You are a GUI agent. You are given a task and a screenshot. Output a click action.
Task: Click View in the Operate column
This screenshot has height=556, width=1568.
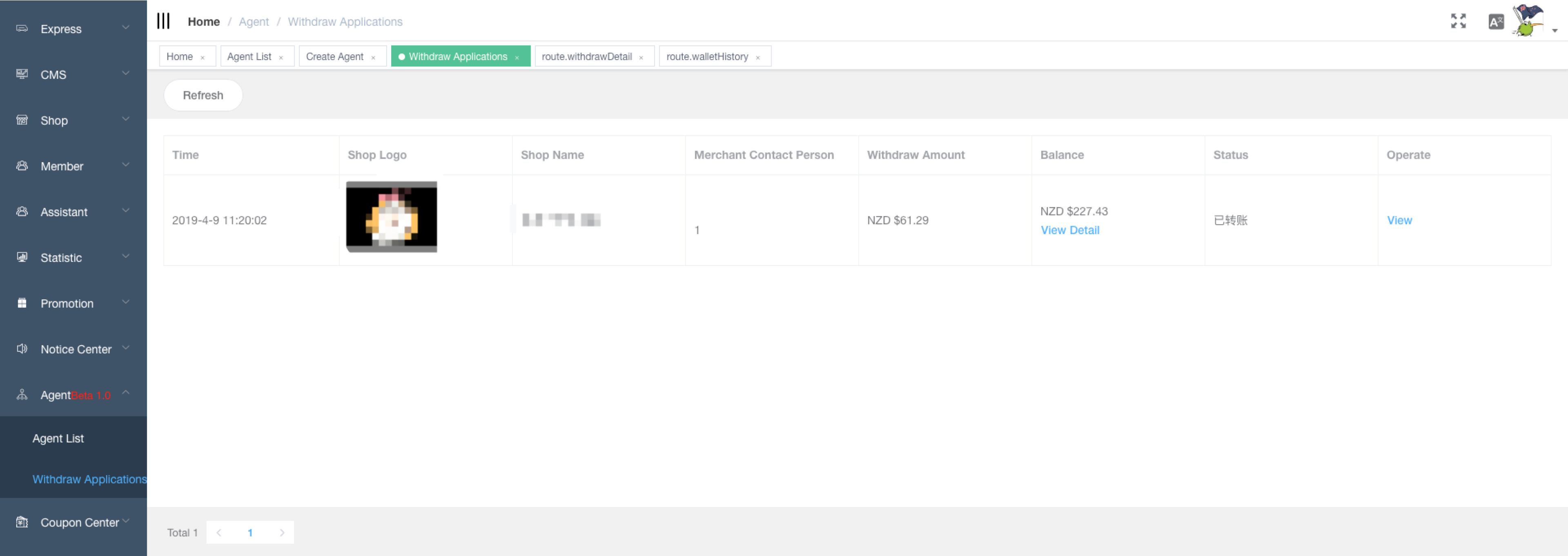coord(1399,221)
